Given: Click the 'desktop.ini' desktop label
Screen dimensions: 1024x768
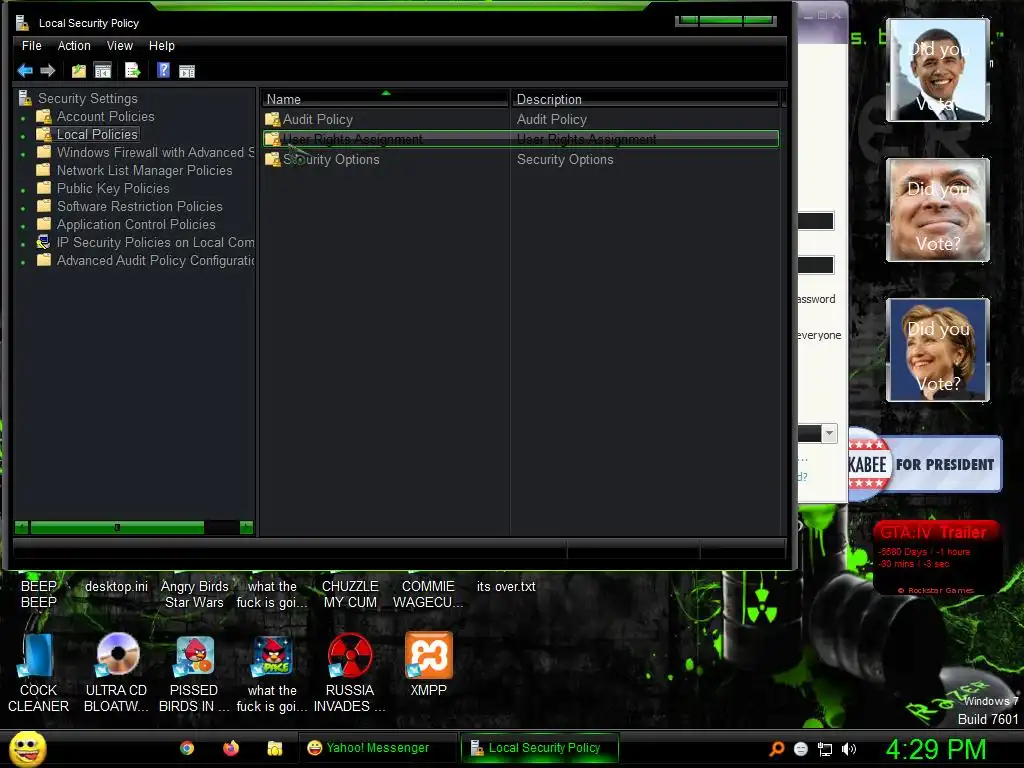Looking at the screenshot, I should pyautogui.click(x=116, y=586).
